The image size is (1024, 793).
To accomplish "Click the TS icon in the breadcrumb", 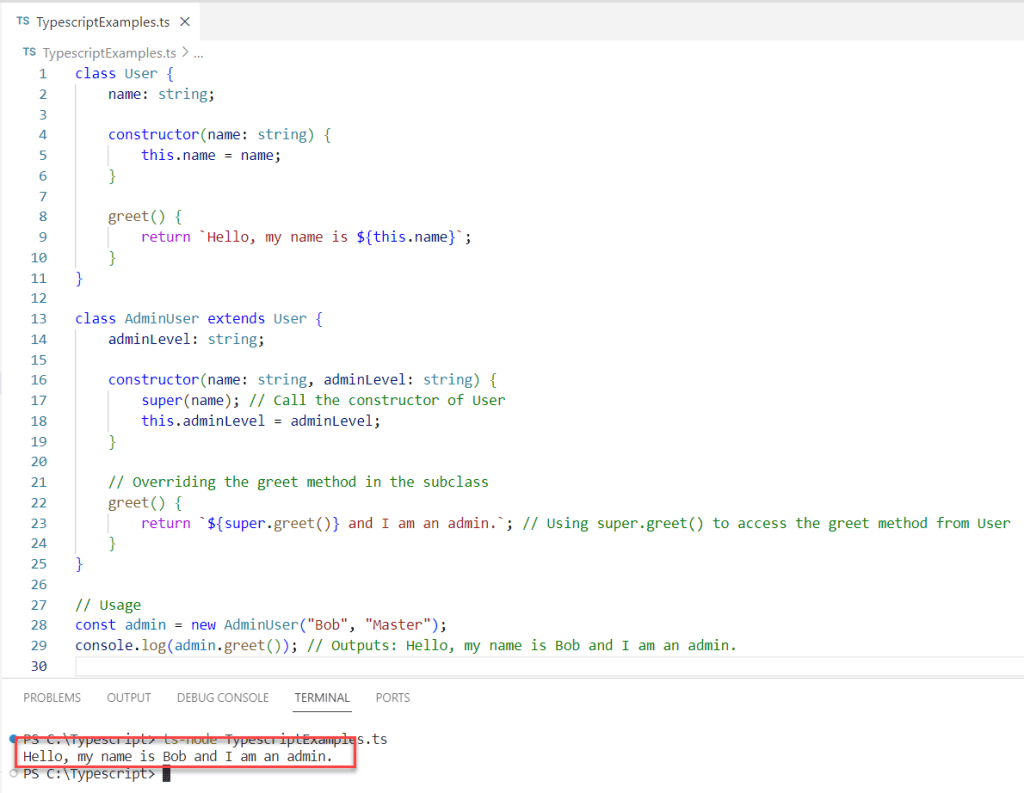I will click(x=29, y=52).
